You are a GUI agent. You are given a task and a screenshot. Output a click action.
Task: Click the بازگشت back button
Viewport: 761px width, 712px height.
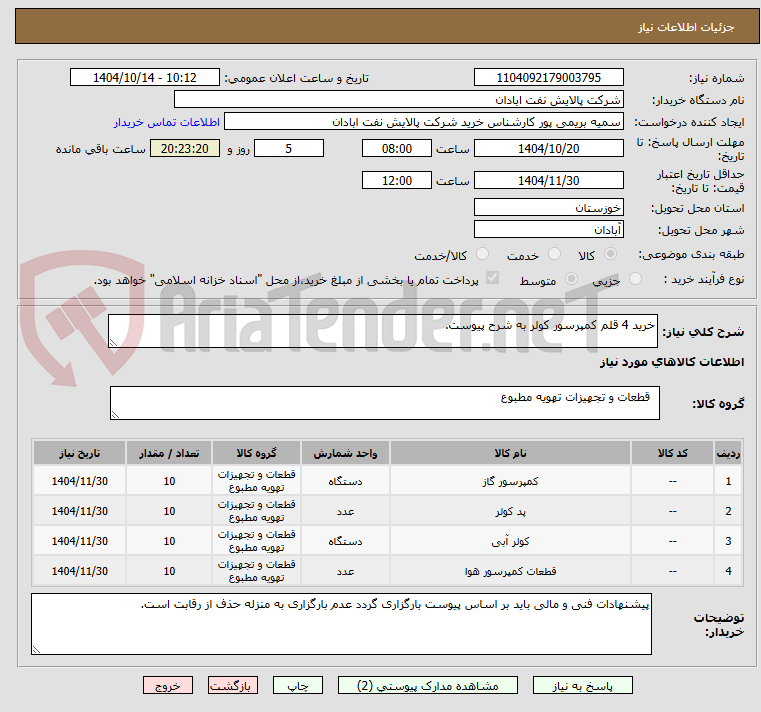[232, 685]
